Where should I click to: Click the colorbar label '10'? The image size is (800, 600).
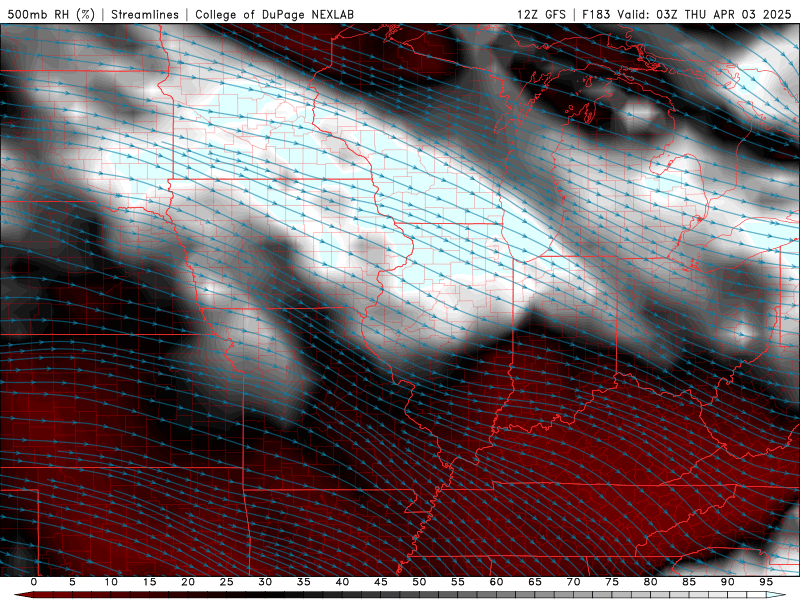(111, 582)
